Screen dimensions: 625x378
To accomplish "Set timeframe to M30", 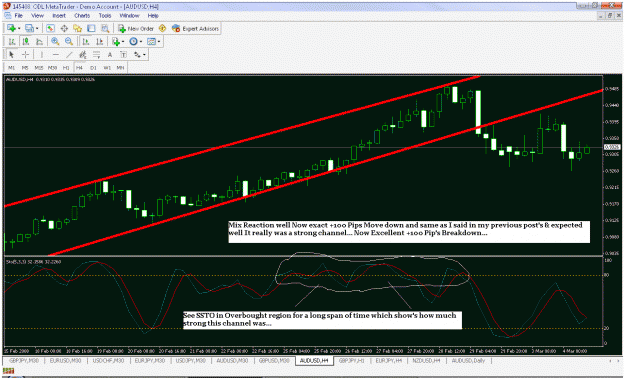I will click(x=52, y=68).
